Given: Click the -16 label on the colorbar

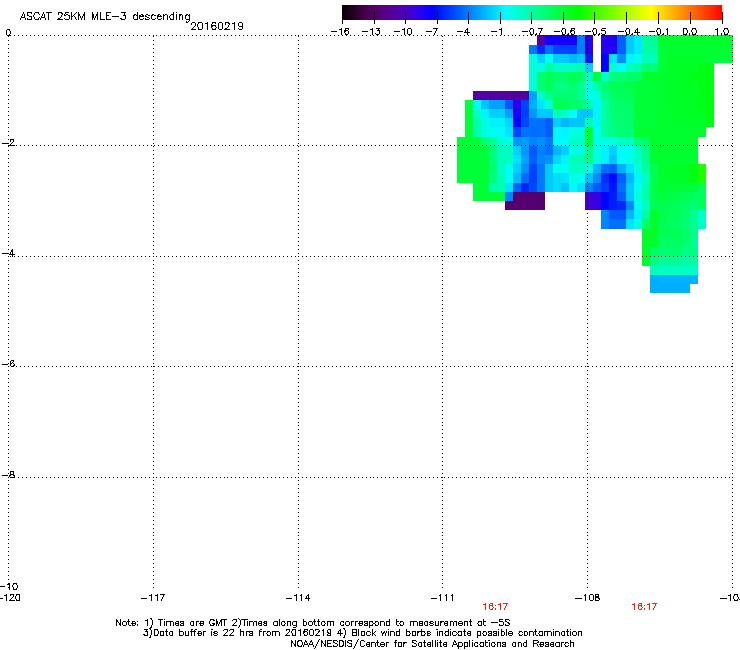Looking at the screenshot, I should pyautogui.click(x=340, y=32).
